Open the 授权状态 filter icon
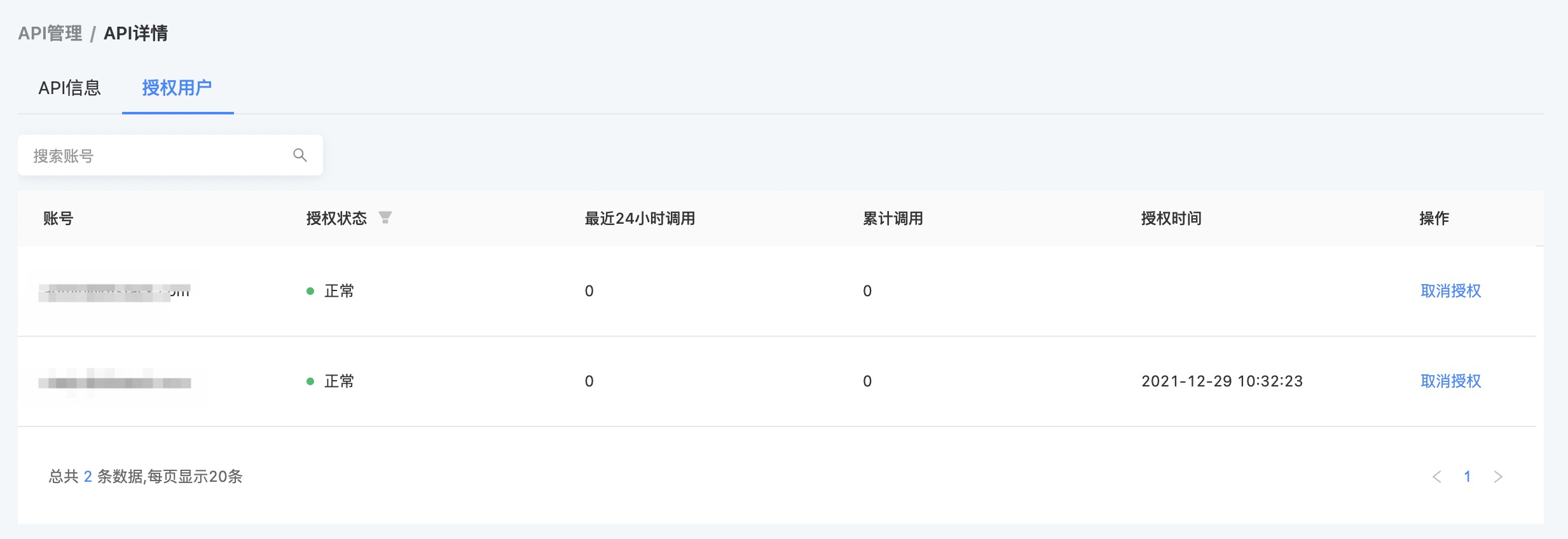1568x539 pixels. pyautogui.click(x=385, y=218)
